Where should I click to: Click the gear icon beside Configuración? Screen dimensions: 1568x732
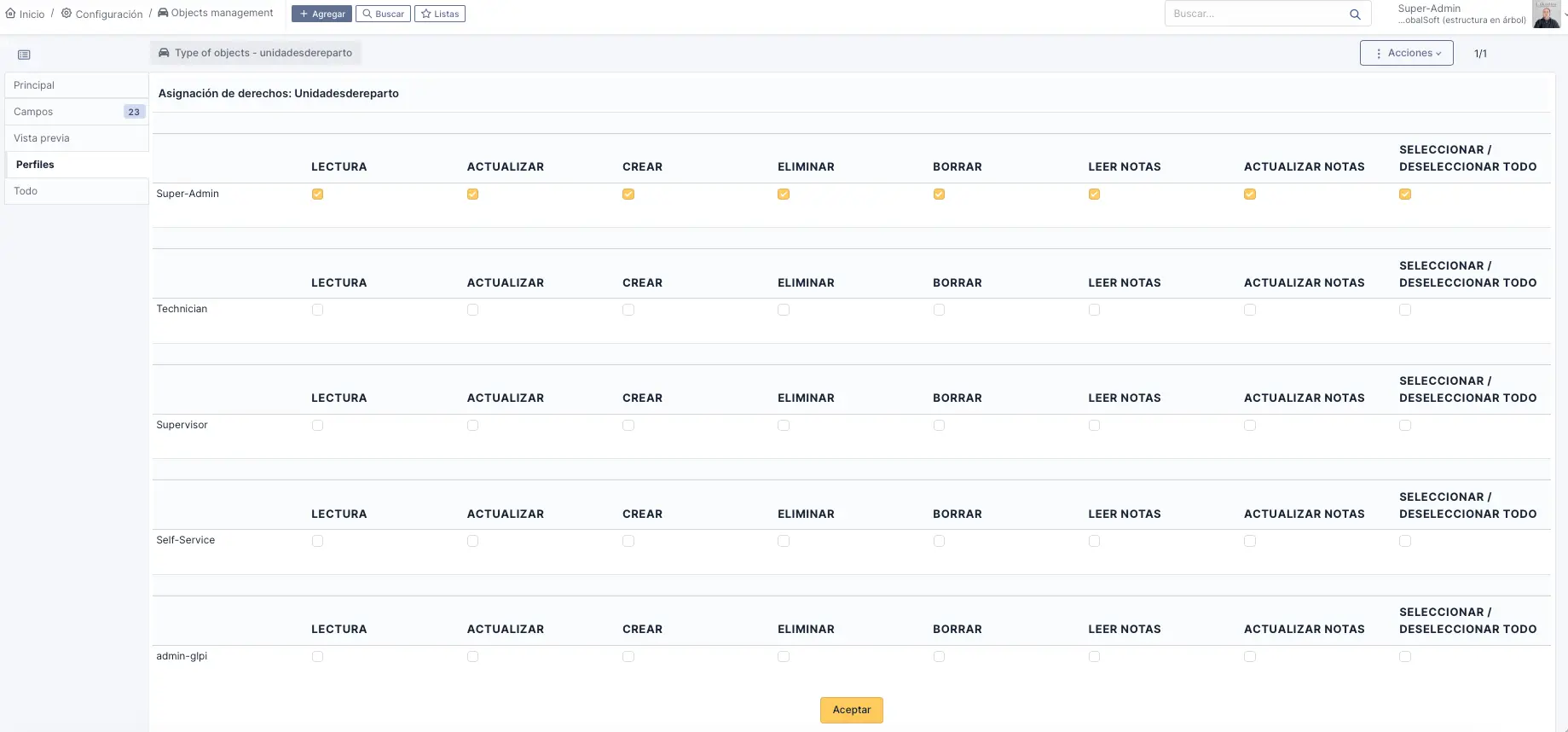coord(67,14)
